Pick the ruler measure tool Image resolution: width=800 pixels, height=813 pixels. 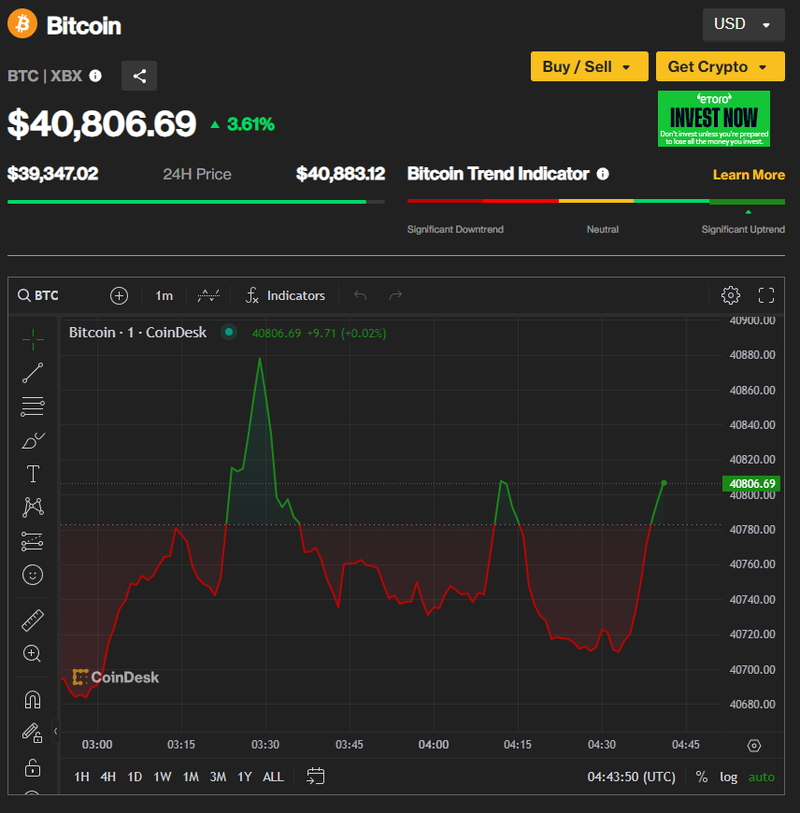click(32, 620)
